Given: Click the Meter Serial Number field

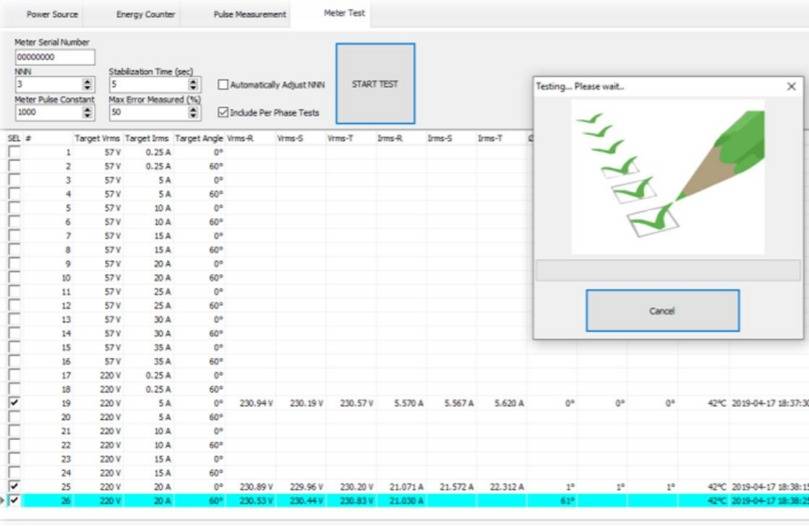Looking at the screenshot, I should tap(54, 58).
